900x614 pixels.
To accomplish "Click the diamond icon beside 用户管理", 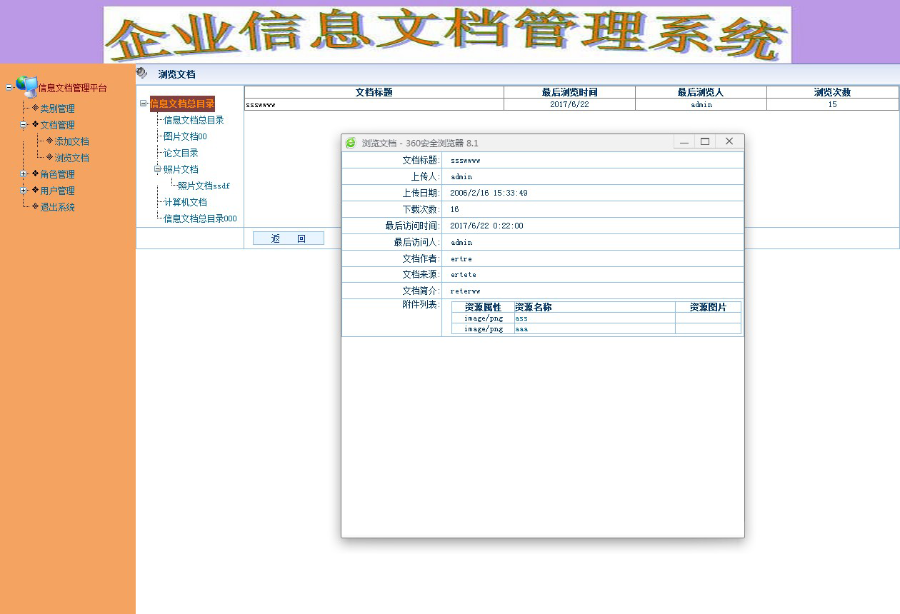I will pyautogui.click(x=34, y=189).
